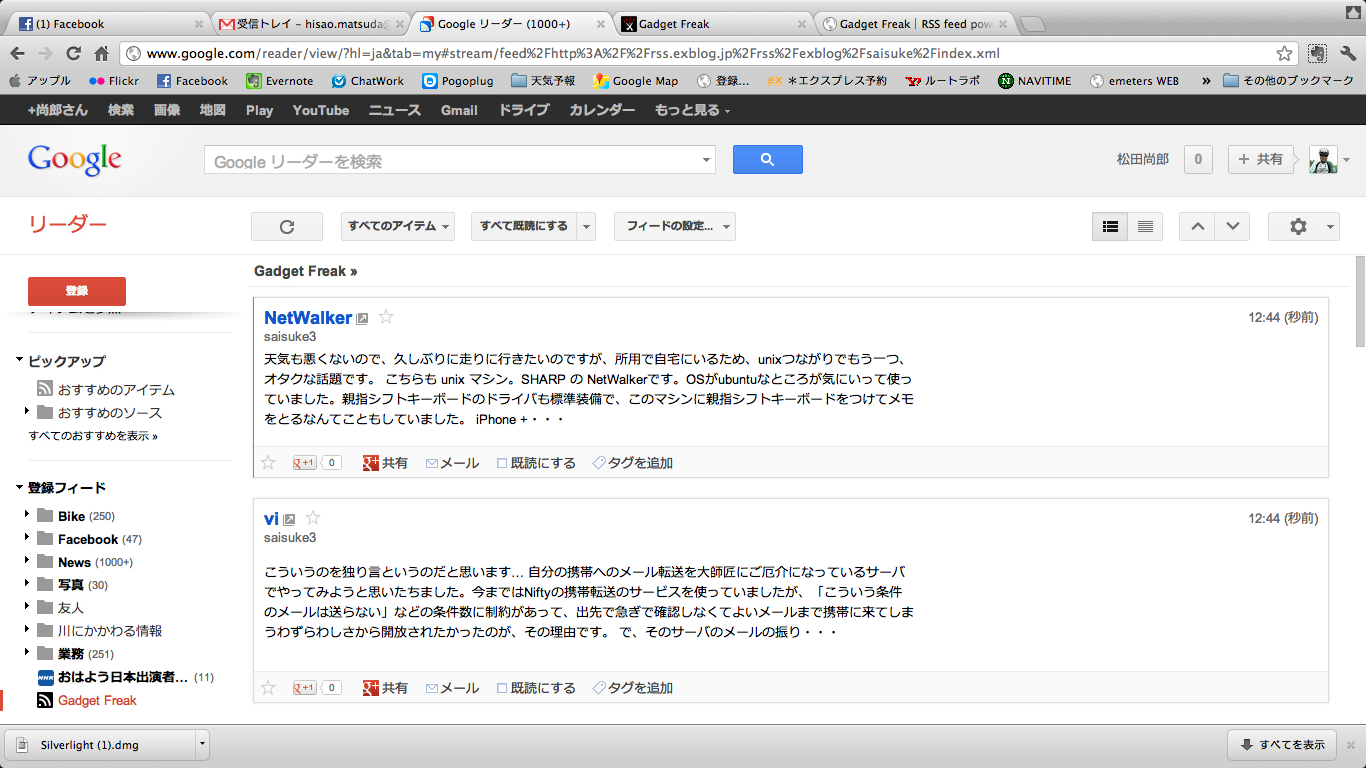Expand the News folder
The image size is (1366, 768).
coord(27,561)
